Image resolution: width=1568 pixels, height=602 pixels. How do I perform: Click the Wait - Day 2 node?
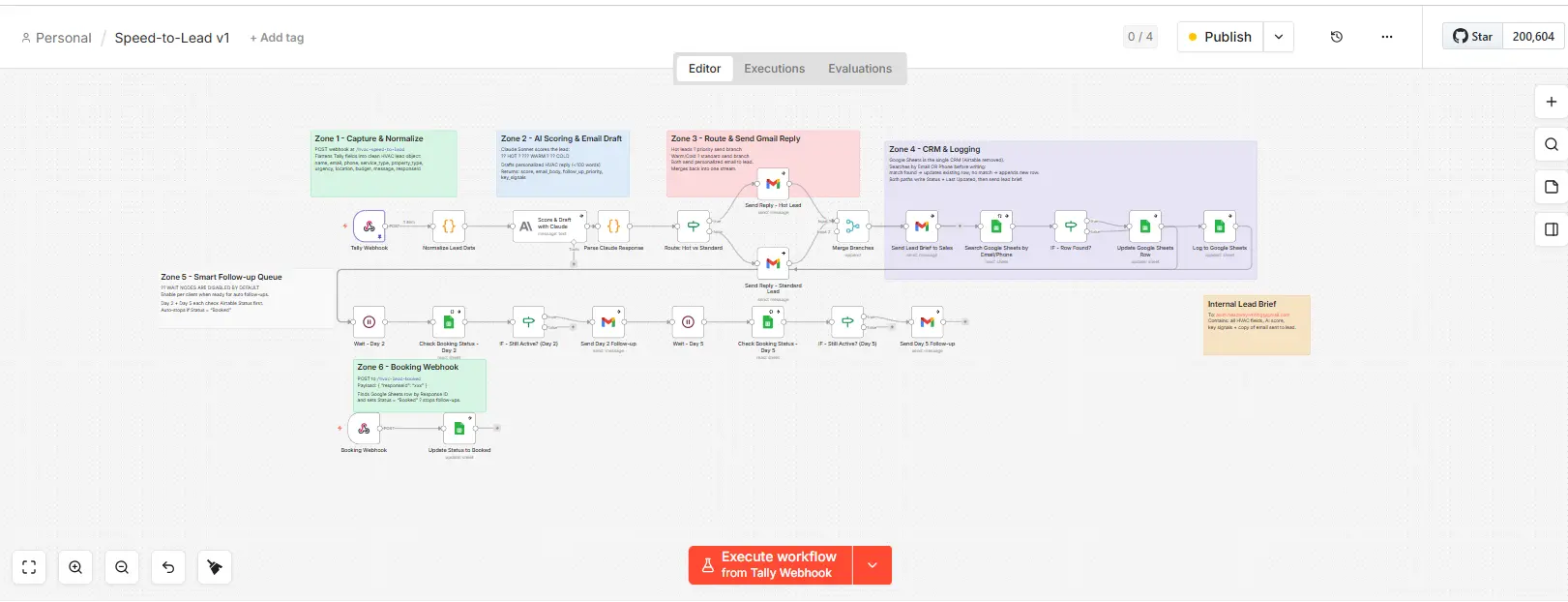369,322
